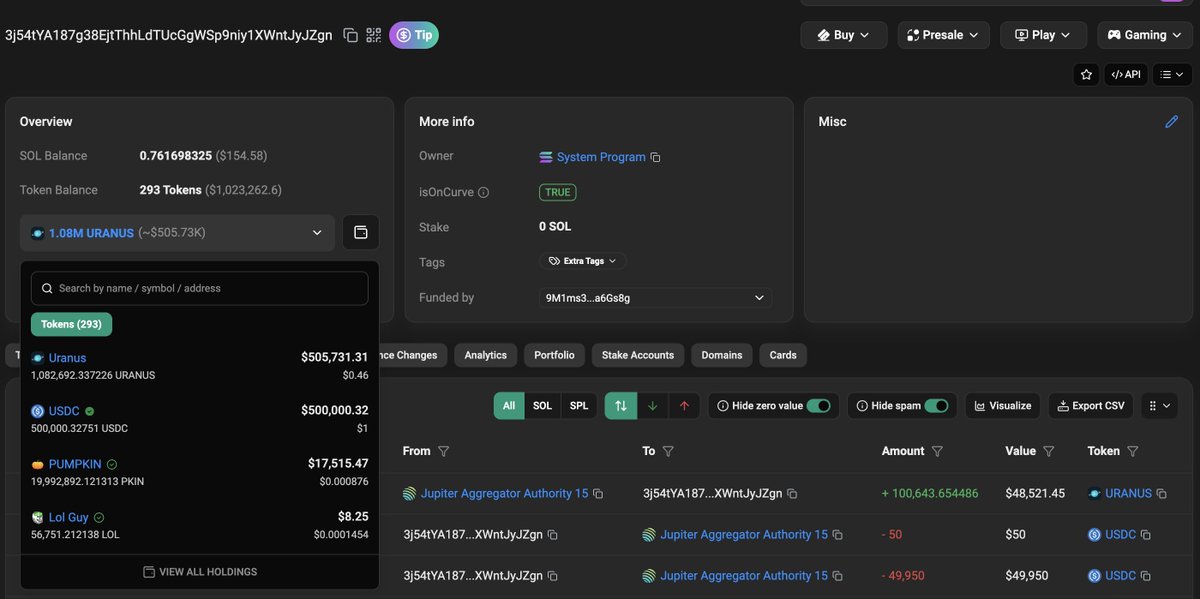Click the isOnCurve info icon
This screenshot has width=1200, height=599.
click(484, 192)
